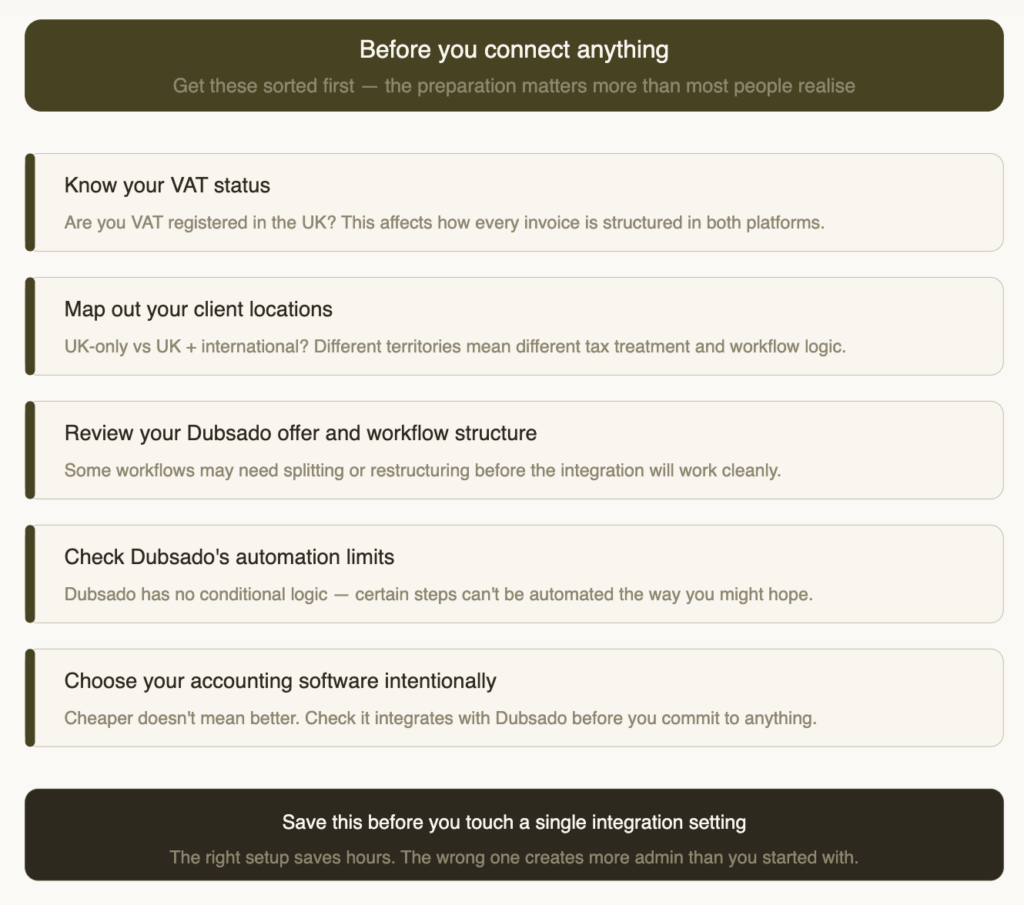Click the "Before you connect anything" header title
The width and height of the screenshot is (1024, 905).
[x=513, y=50]
